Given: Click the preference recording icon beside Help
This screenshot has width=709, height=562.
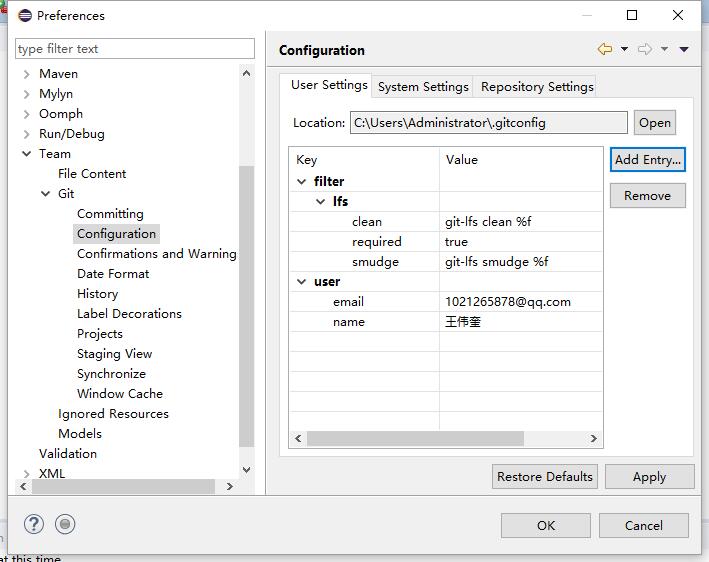Looking at the screenshot, I should (x=65, y=524).
